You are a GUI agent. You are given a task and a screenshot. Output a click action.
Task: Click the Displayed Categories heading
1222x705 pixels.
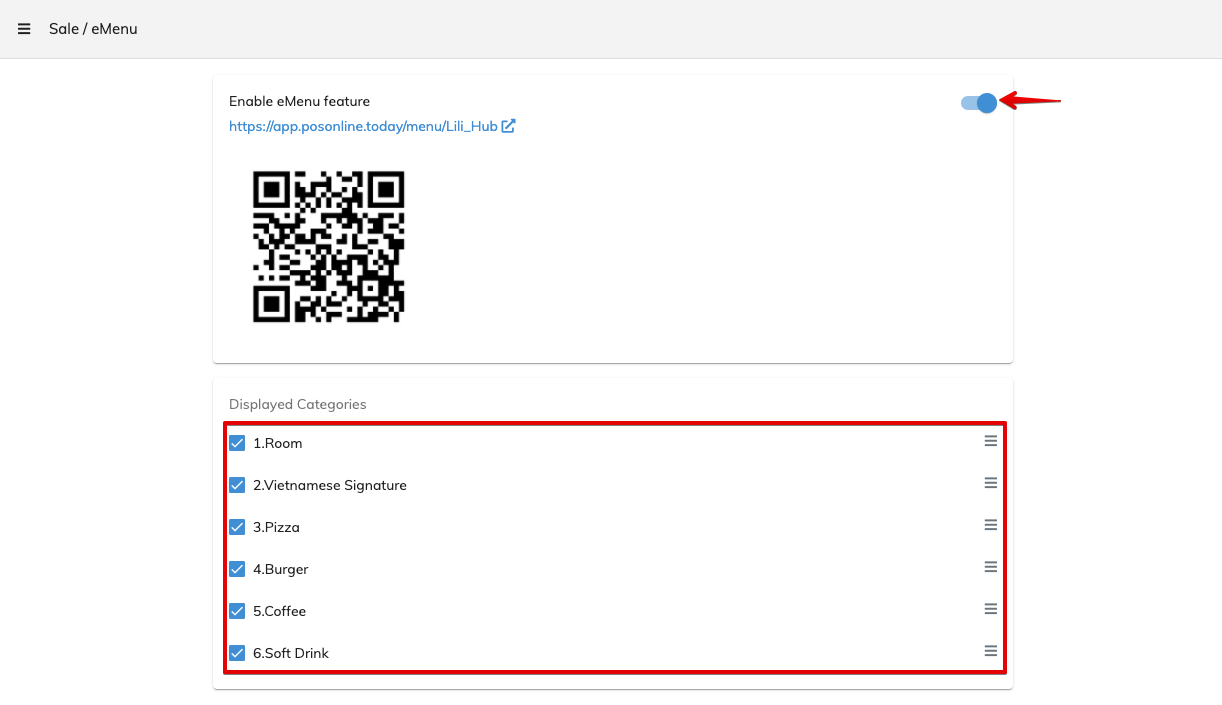pos(298,404)
